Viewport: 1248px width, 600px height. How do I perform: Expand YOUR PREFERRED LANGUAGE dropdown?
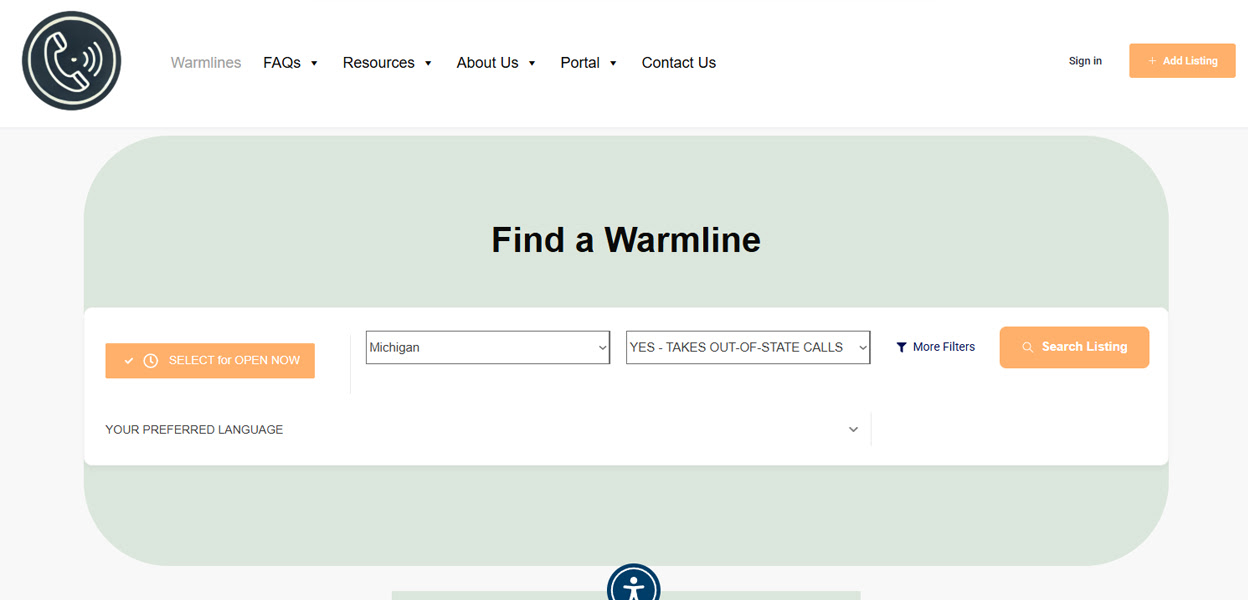[x=478, y=429]
